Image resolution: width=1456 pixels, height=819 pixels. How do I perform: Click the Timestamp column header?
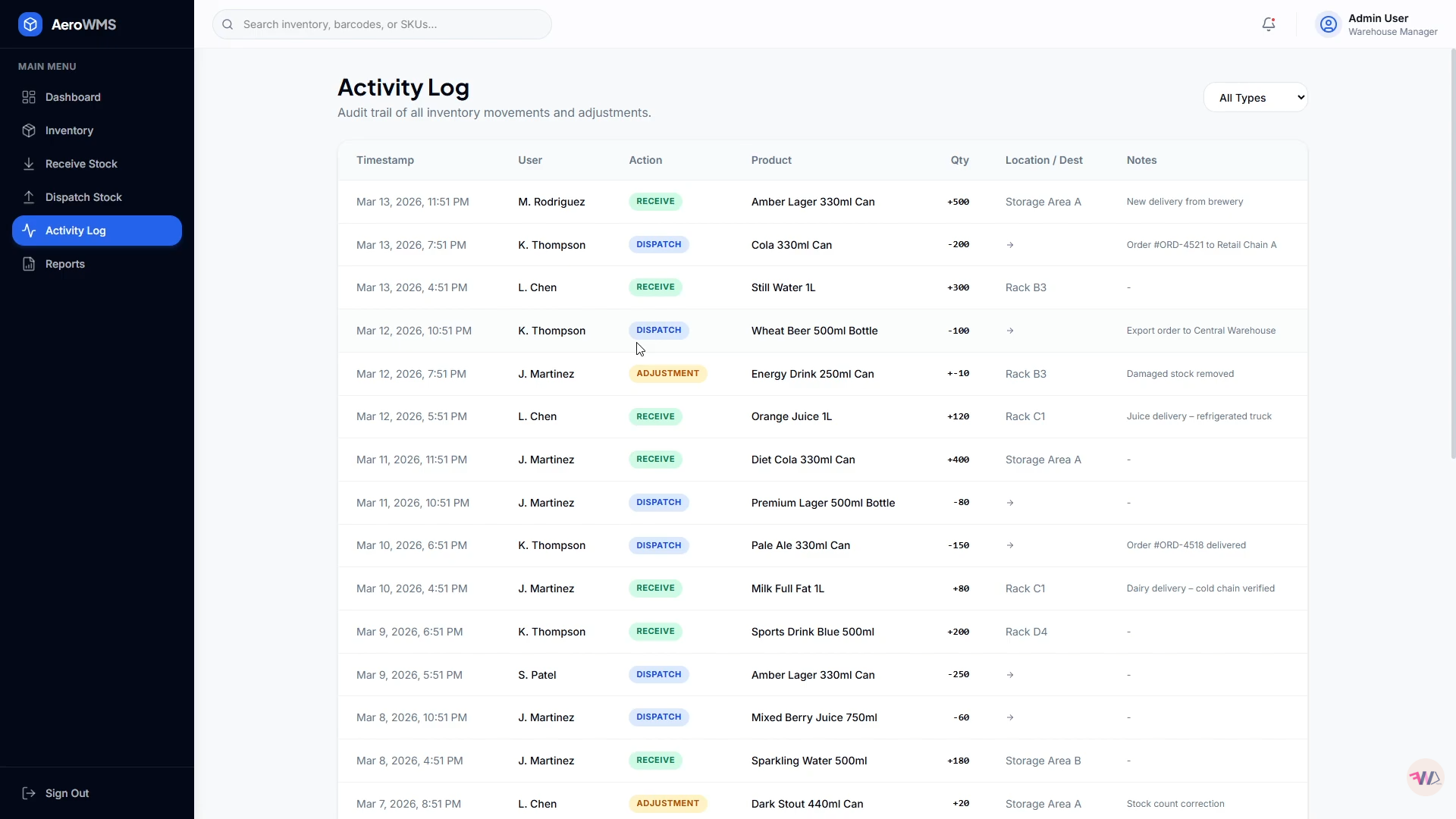point(385,160)
